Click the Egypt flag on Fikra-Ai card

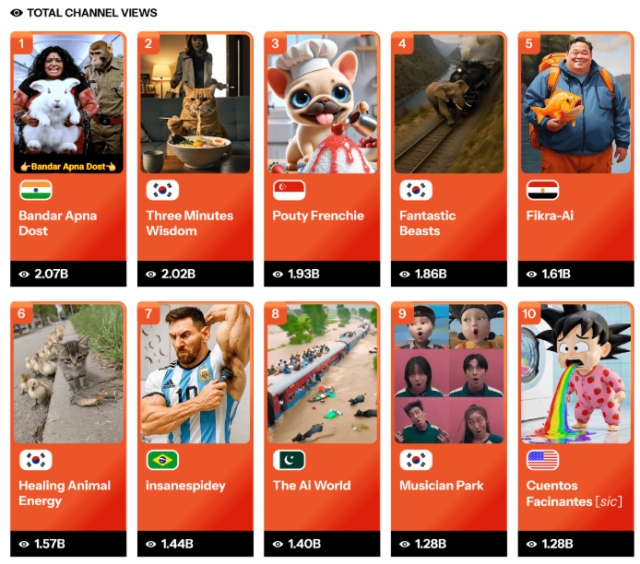[542, 190]
